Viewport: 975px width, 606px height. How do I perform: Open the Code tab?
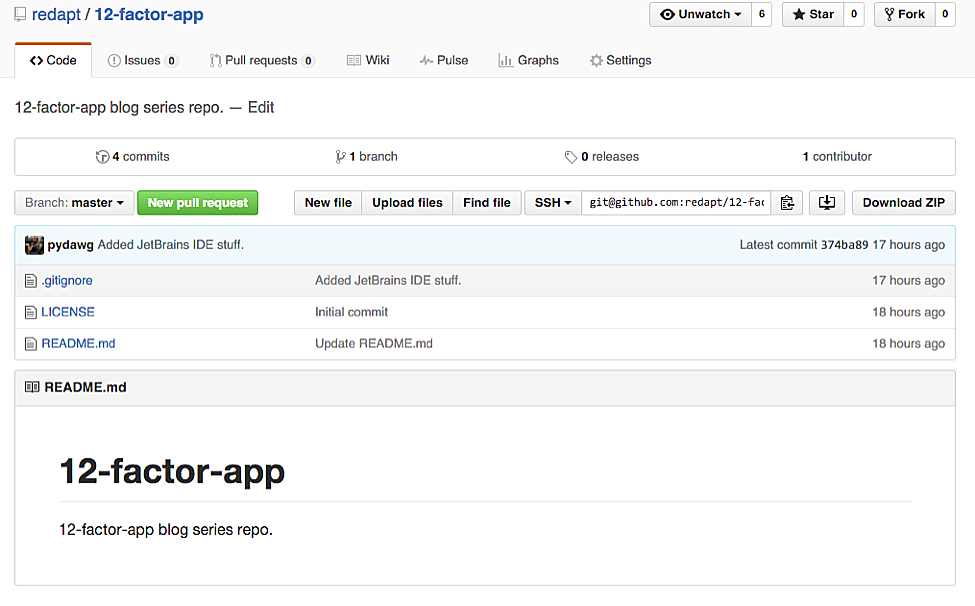click(x=53, y=60)
